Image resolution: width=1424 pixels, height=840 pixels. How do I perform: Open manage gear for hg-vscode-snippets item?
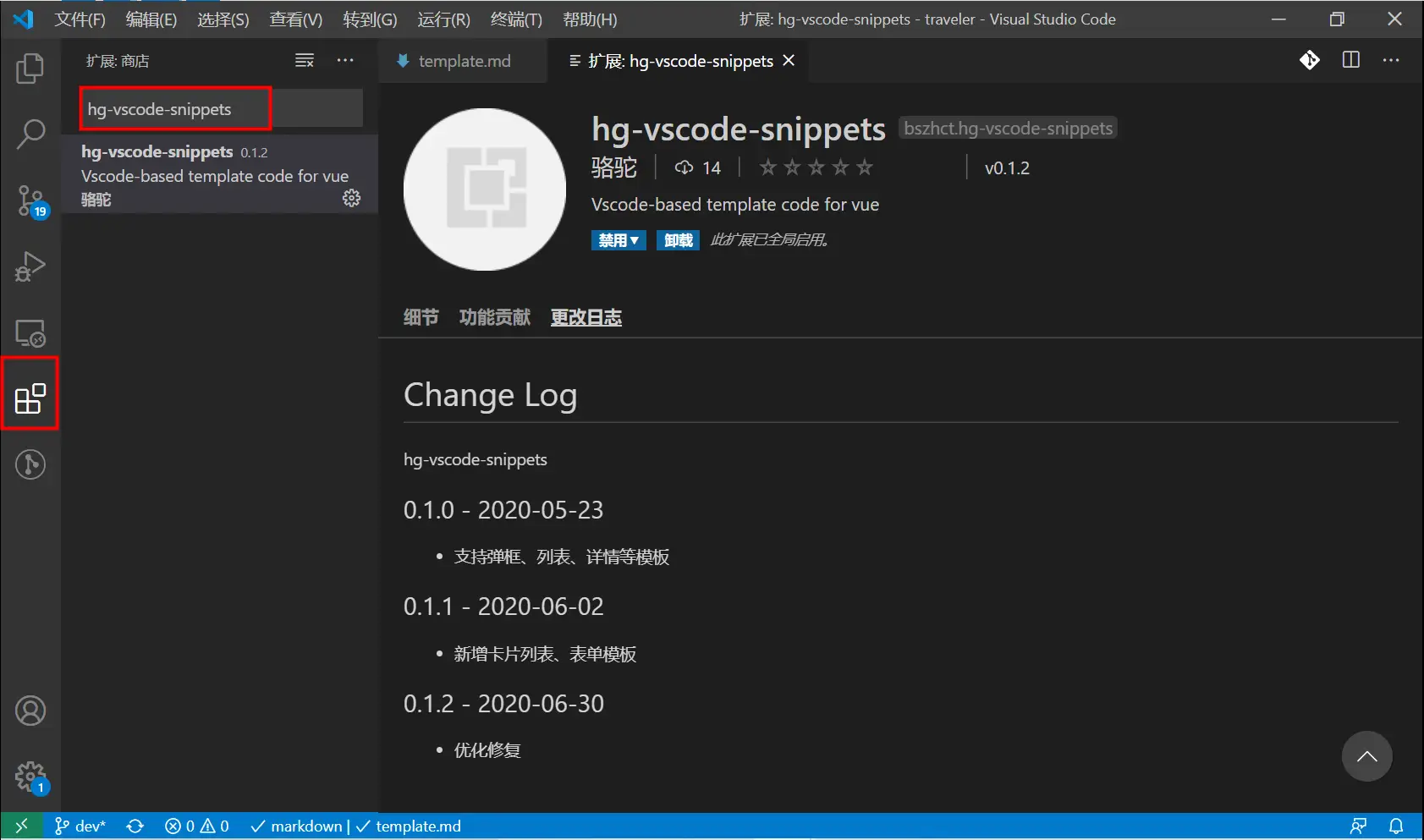[x=351, y=198]
